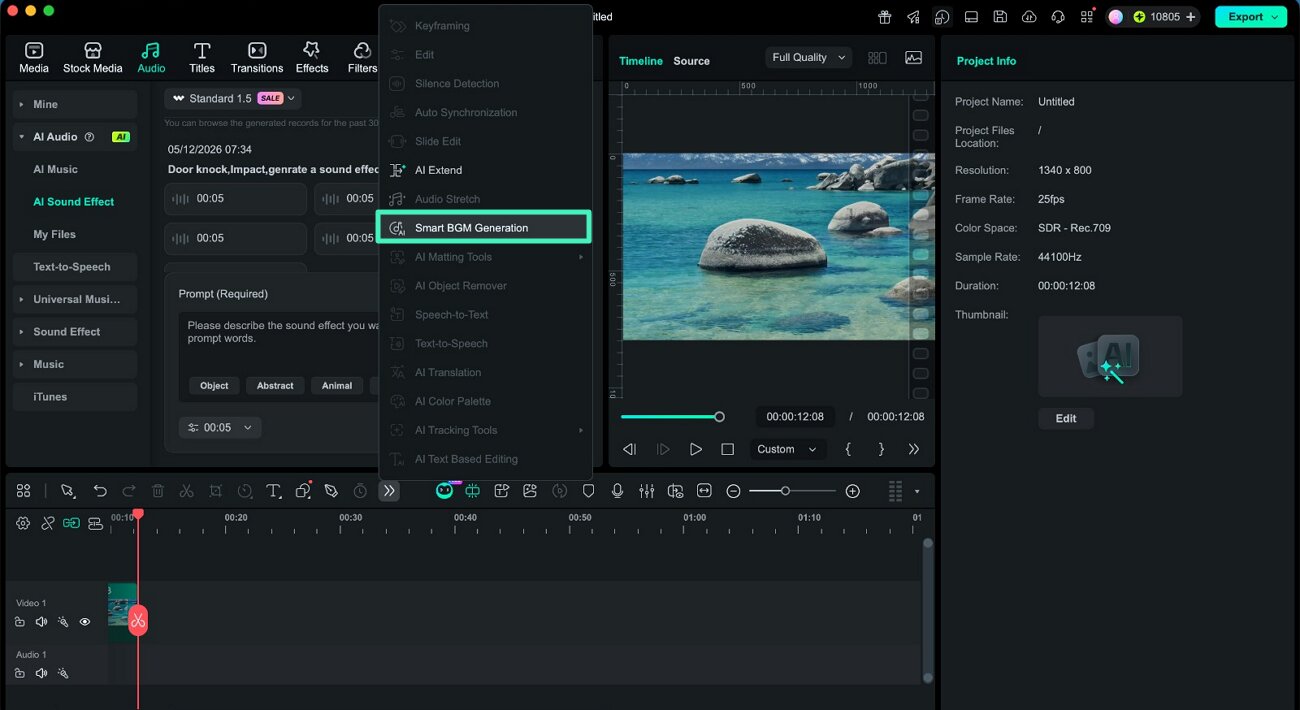
Task: Click the marker shield icon in timeline toolbar
Action: 589,491
